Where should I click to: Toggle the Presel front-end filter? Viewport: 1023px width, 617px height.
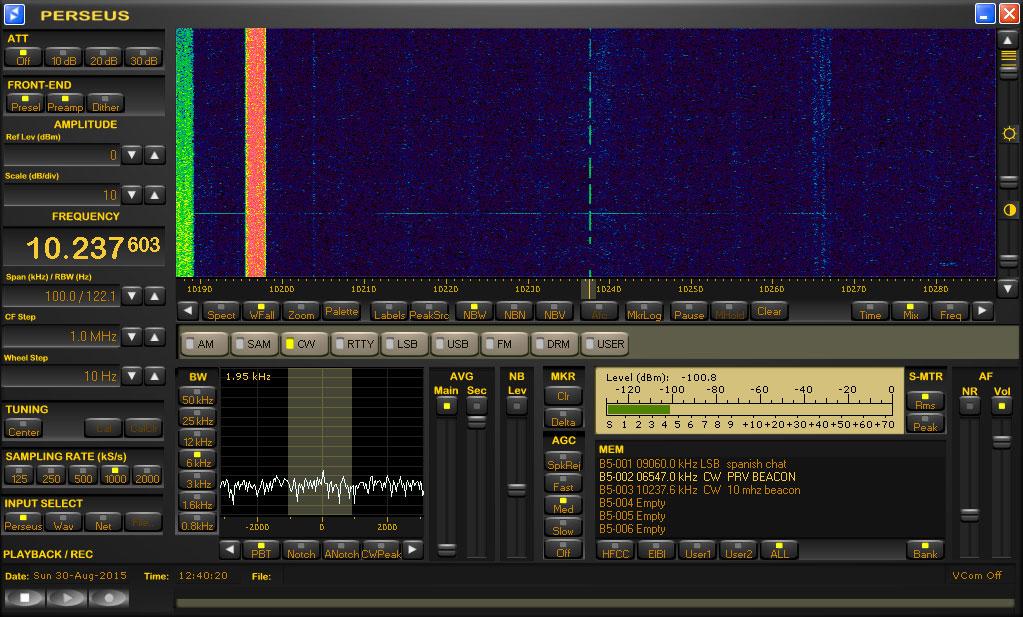point(25,104)
